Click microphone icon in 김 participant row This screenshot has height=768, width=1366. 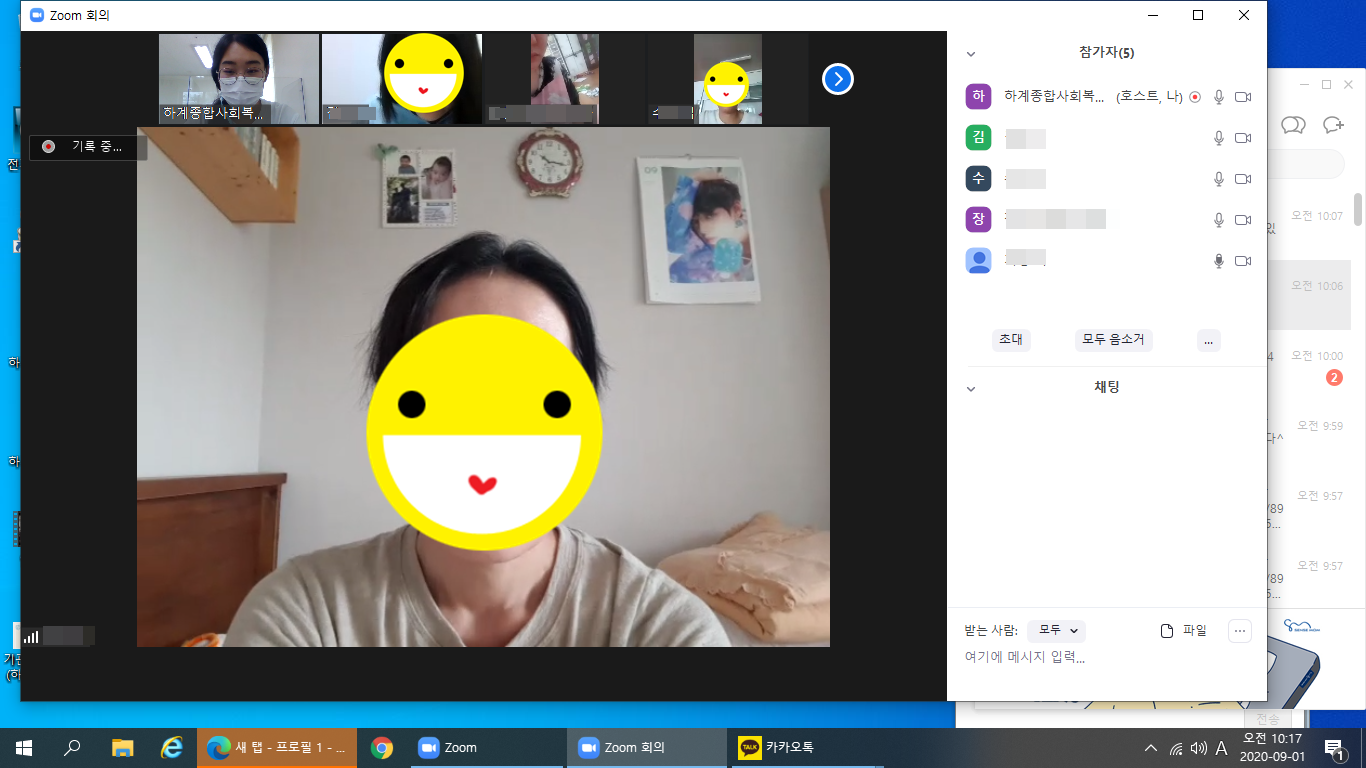click(x=1218, y=138)
